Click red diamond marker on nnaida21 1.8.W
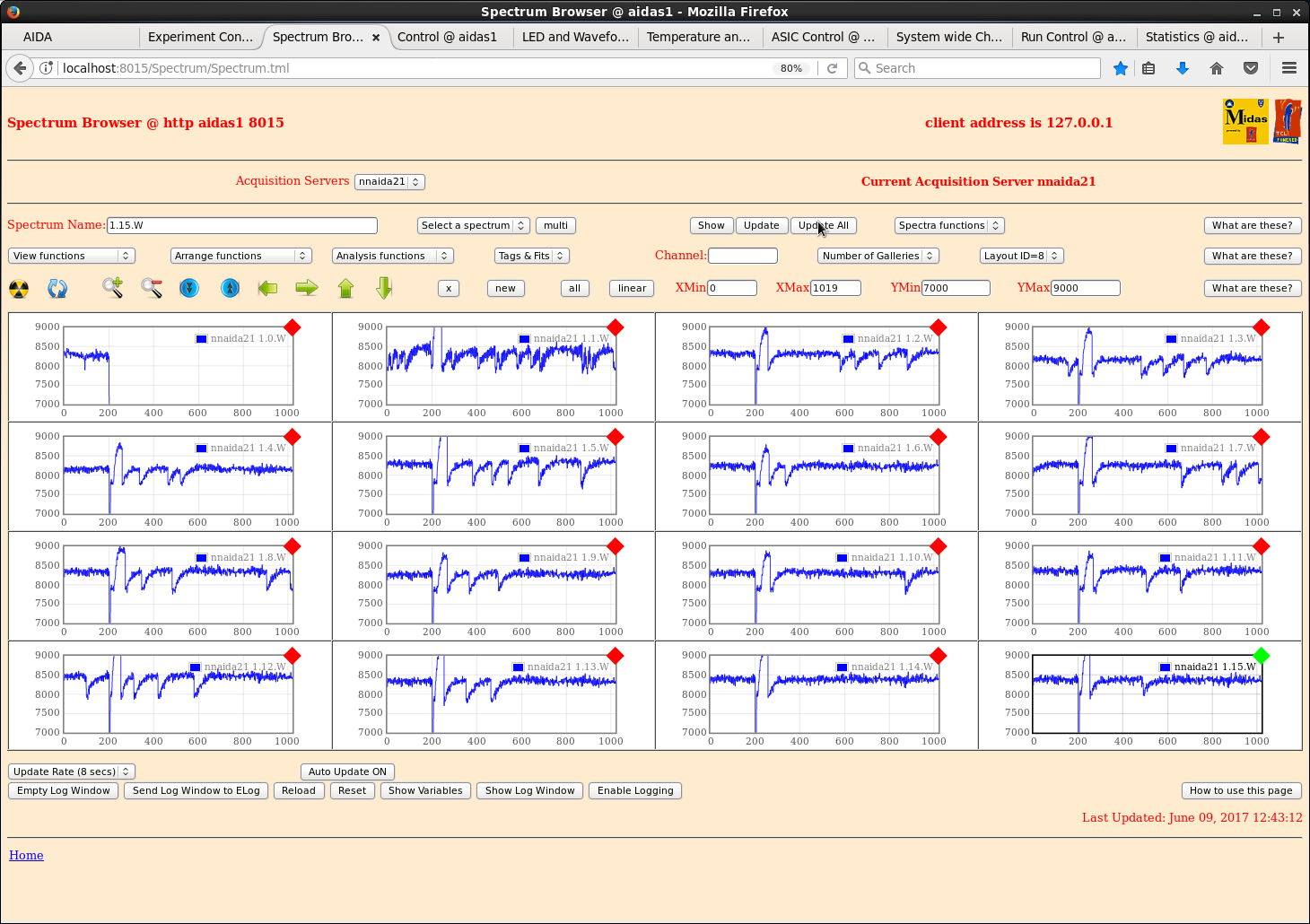The height and width of the screenshot is (924, 1310). pos(293,546)
